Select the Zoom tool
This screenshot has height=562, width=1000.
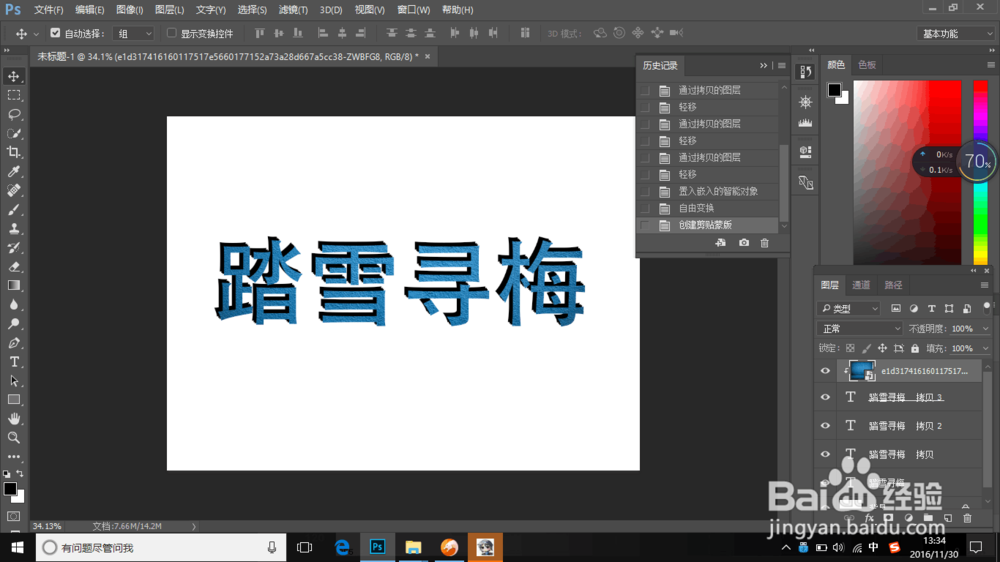pyautogui.click(x=13, y=438)
